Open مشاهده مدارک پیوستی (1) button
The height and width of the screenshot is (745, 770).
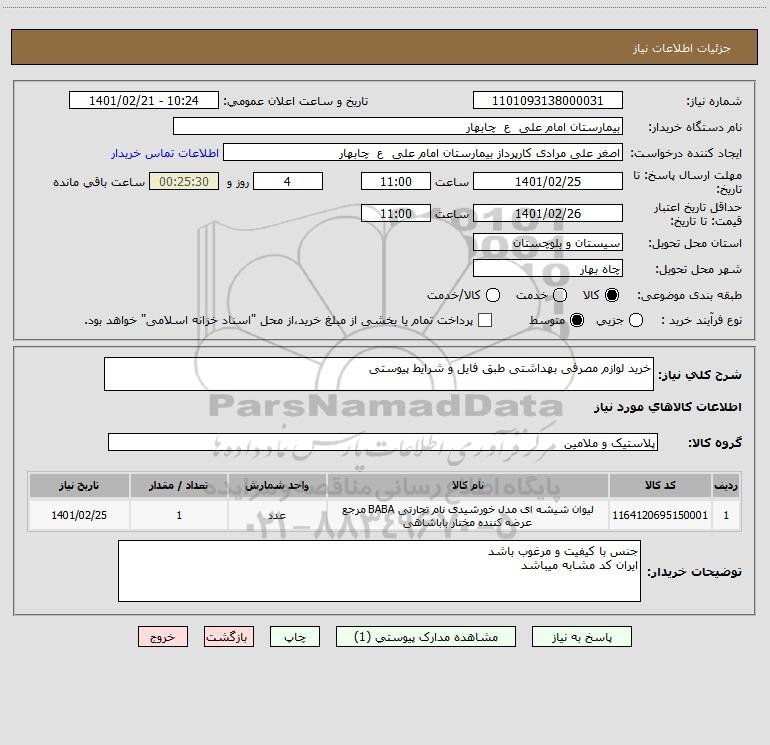pos(426,636)
